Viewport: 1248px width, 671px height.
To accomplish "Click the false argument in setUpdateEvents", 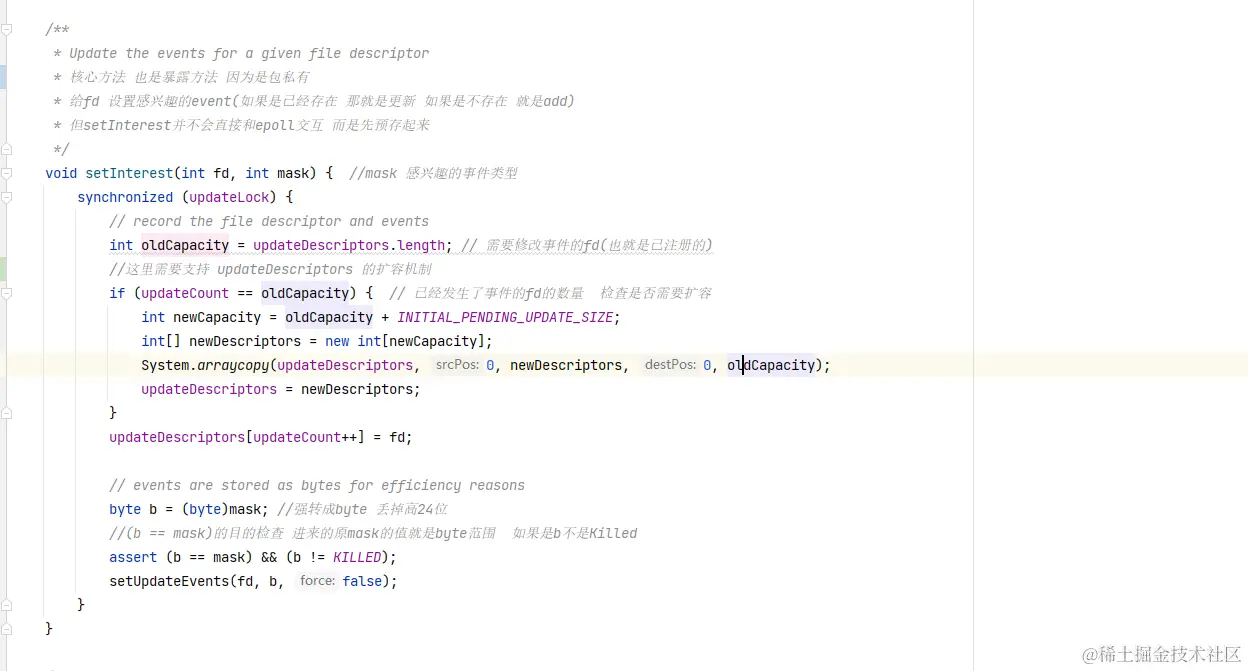I will (x=362, y=581).
